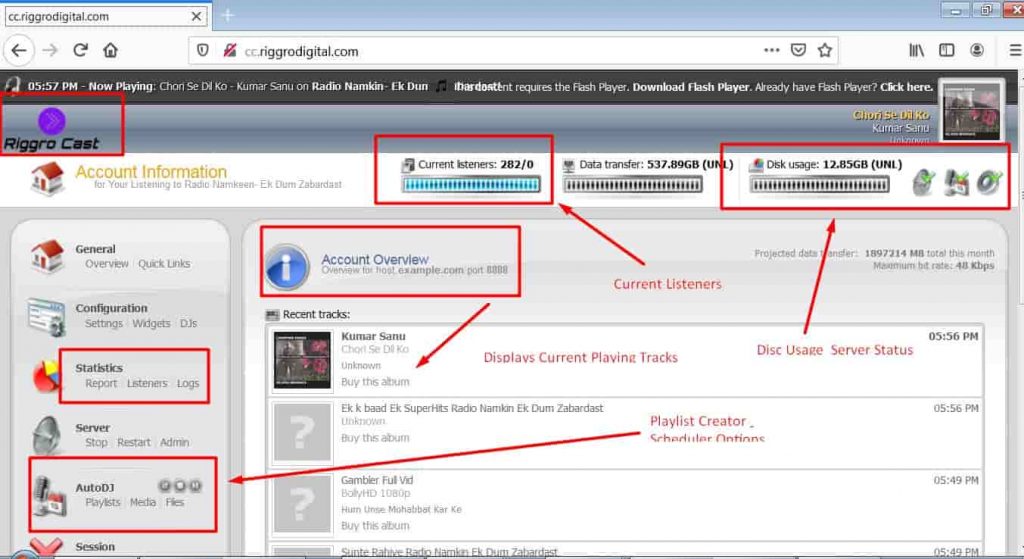Screen dimensions: 1024x559
Task: Open the Statistics Logs link
Action: pos(187,383)
